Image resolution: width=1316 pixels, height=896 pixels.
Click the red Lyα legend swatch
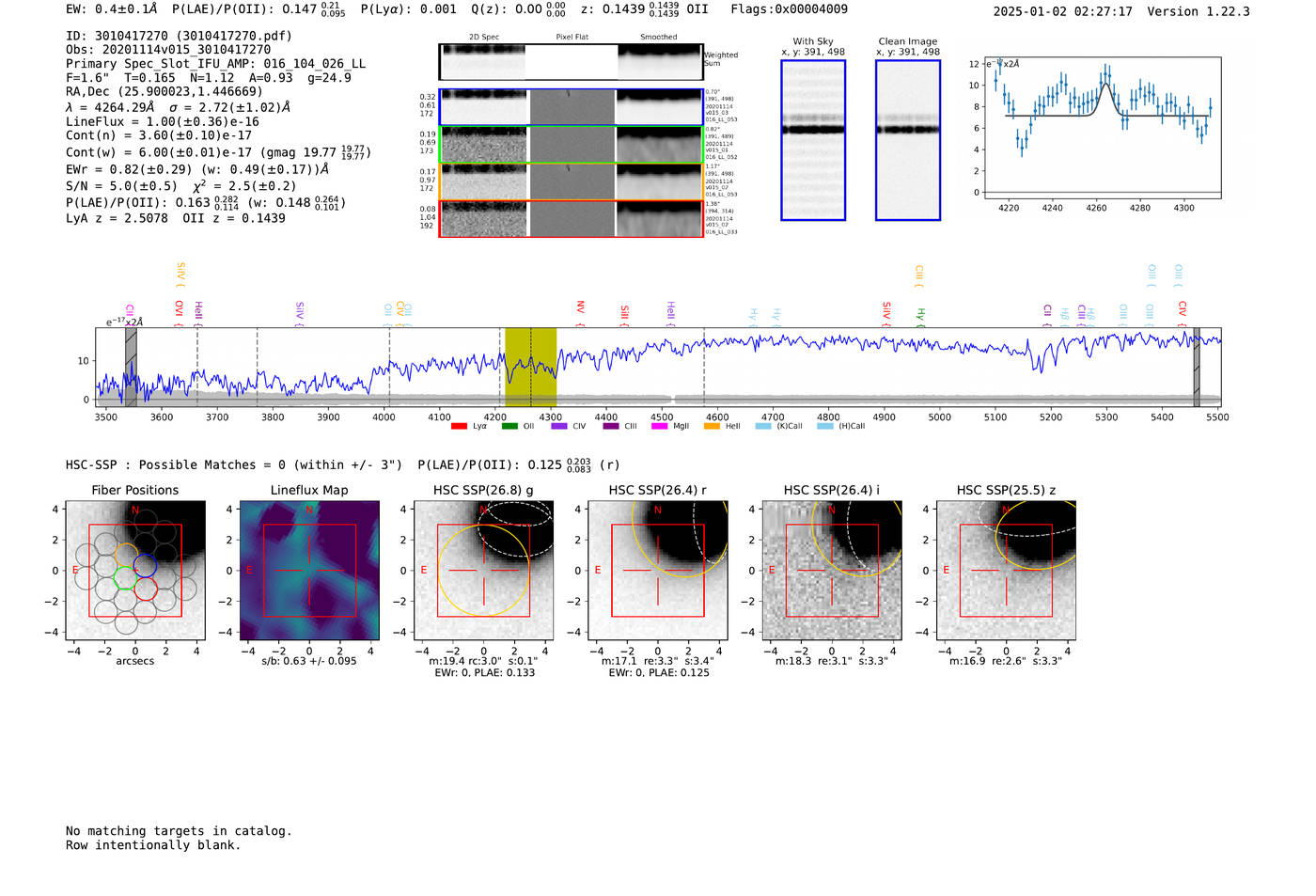459,427
